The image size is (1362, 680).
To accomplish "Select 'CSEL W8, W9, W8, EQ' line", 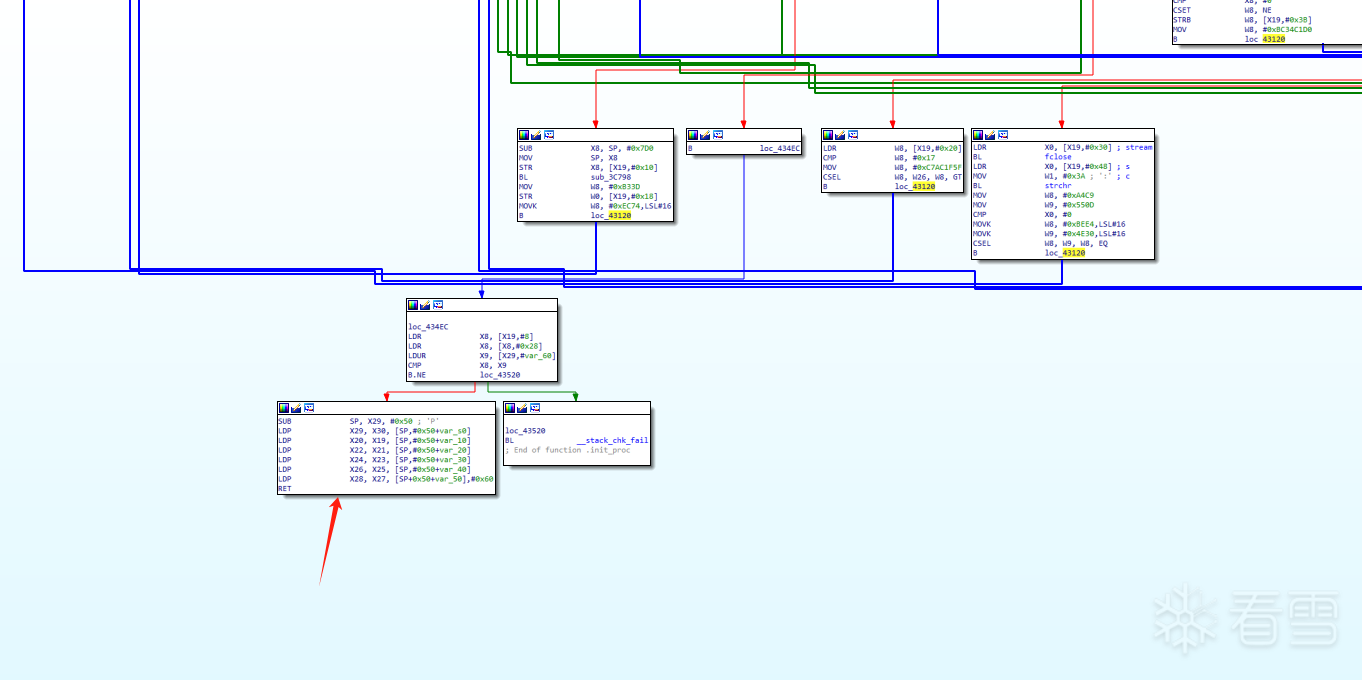I will [x=1040, y=243].
